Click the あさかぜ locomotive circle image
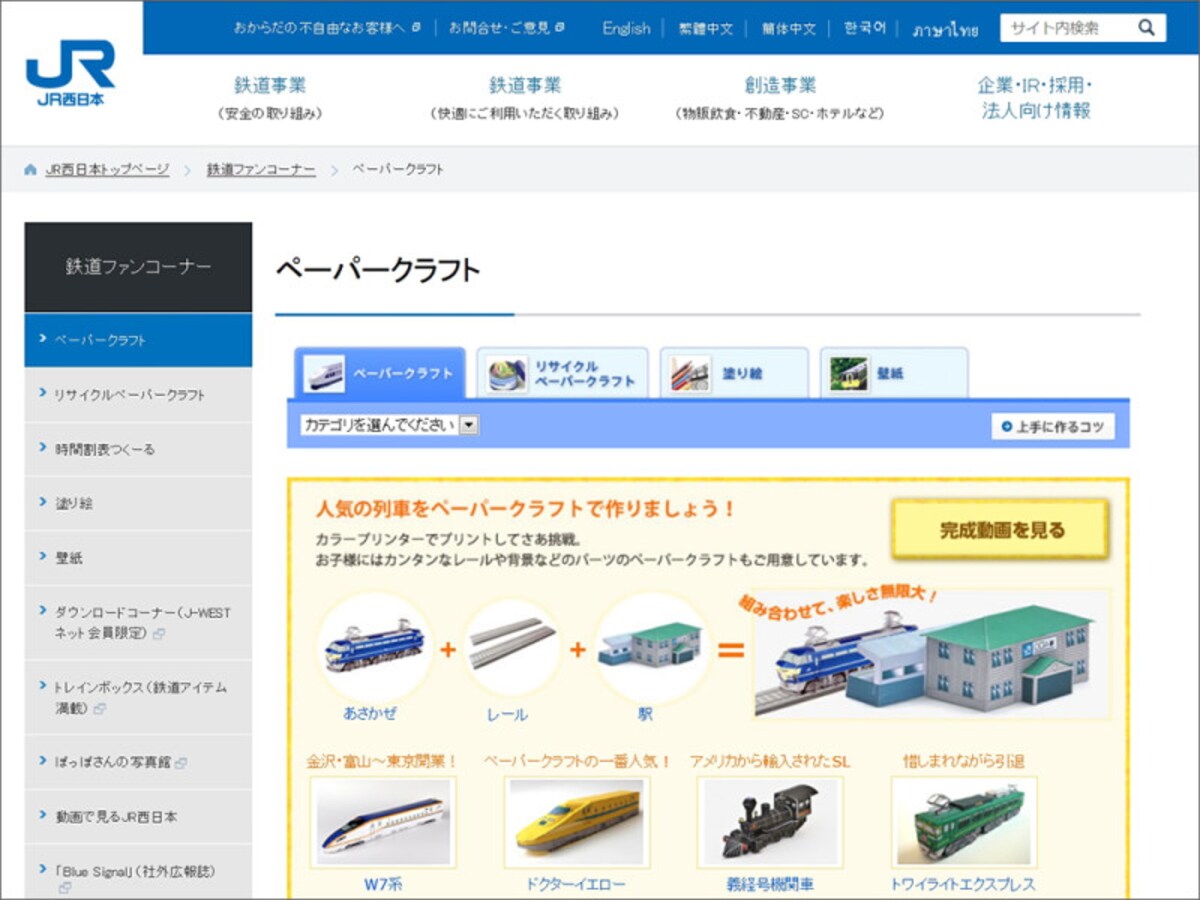This screenshot has height=900, width=1200. pyautogui.click(x=375, y=649)
